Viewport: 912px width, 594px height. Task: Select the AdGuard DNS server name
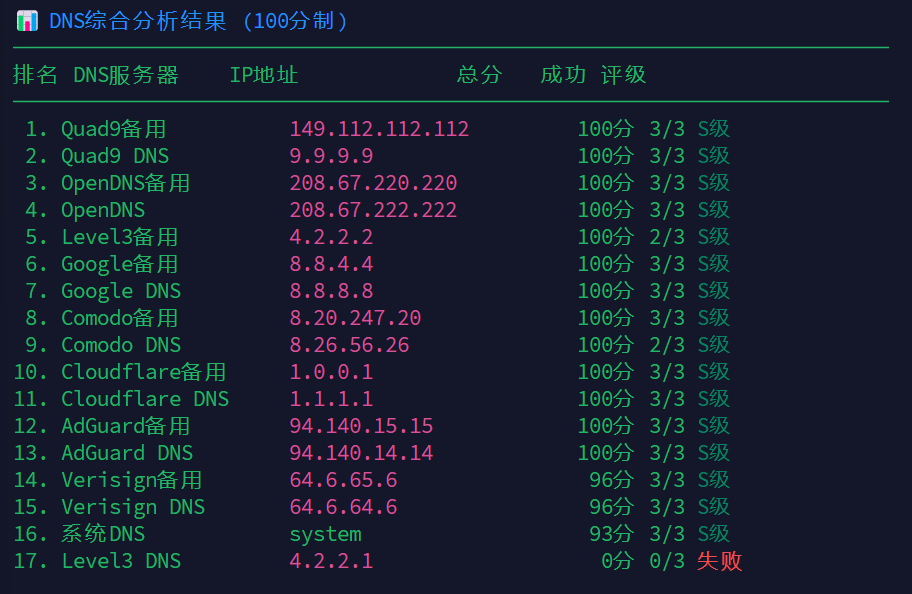[x=127, y=453]
